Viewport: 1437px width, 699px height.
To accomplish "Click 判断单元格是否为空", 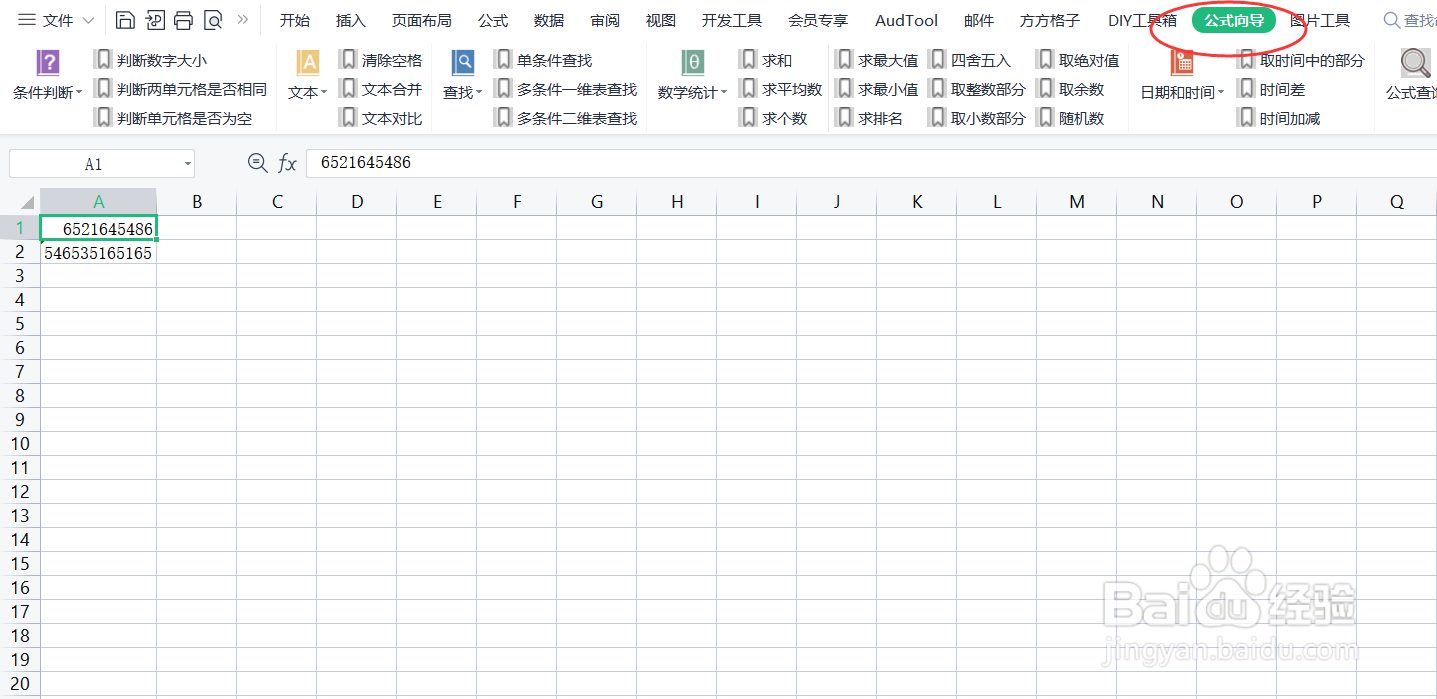I will (173, 118).
